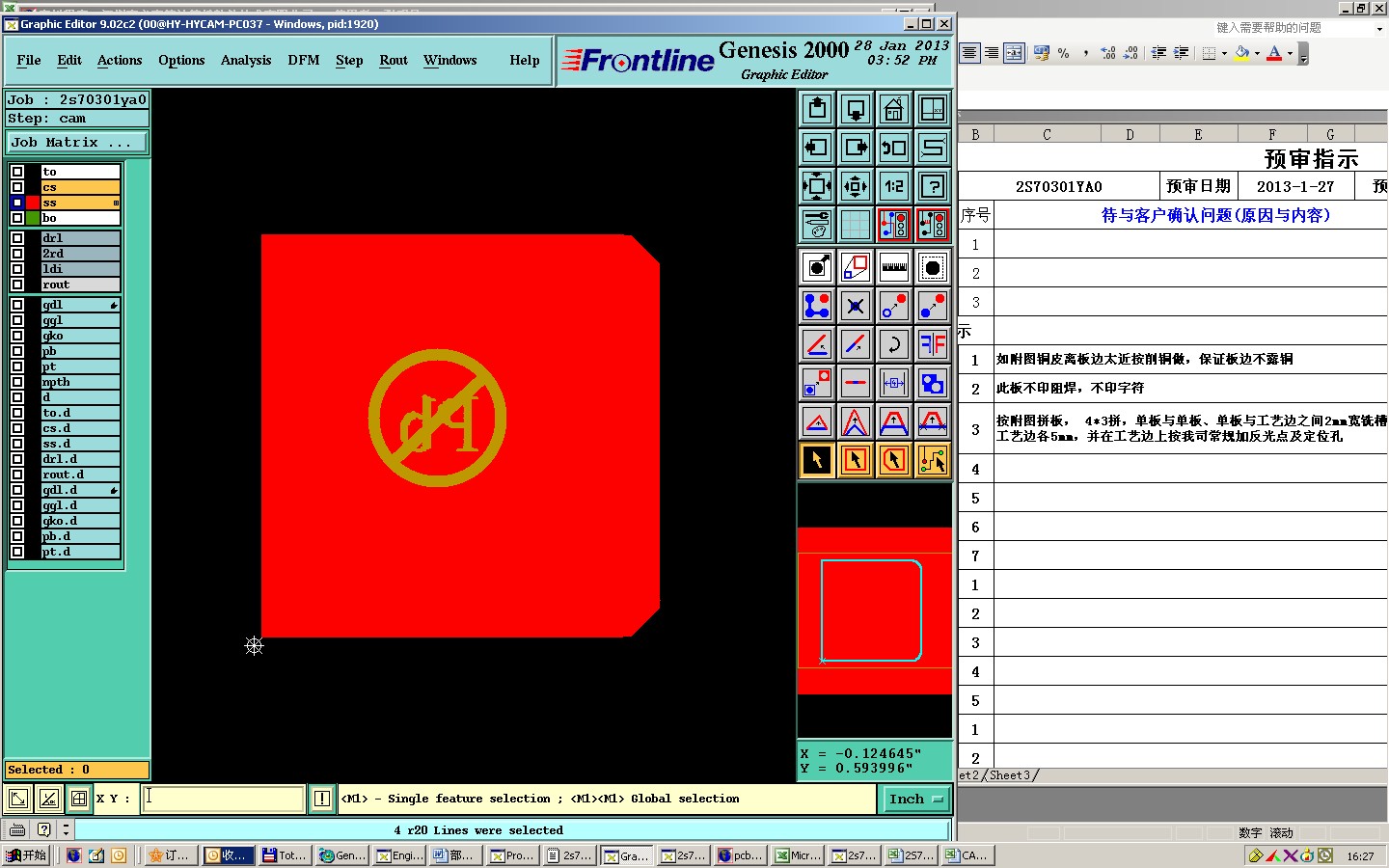Click the status bar up-down stepper arrows

click(66, 829)
